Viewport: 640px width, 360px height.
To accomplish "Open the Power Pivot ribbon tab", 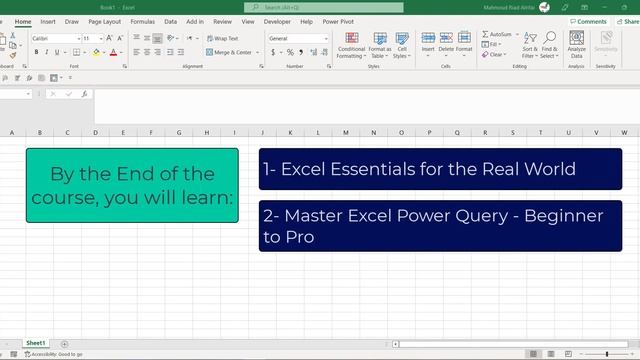I will [x=338, y=22].
